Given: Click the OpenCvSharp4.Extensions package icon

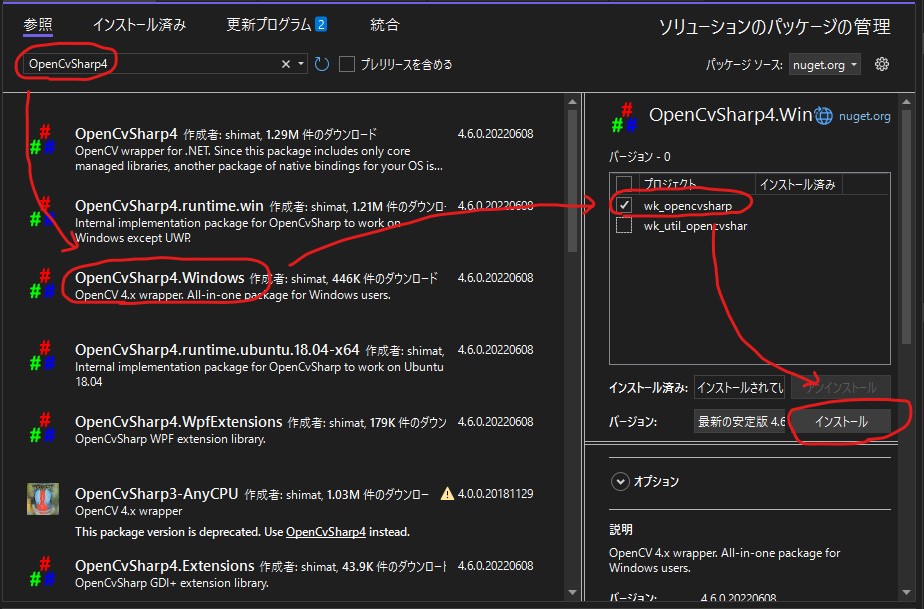Looking at the screenshot, I should pos(42,572).
